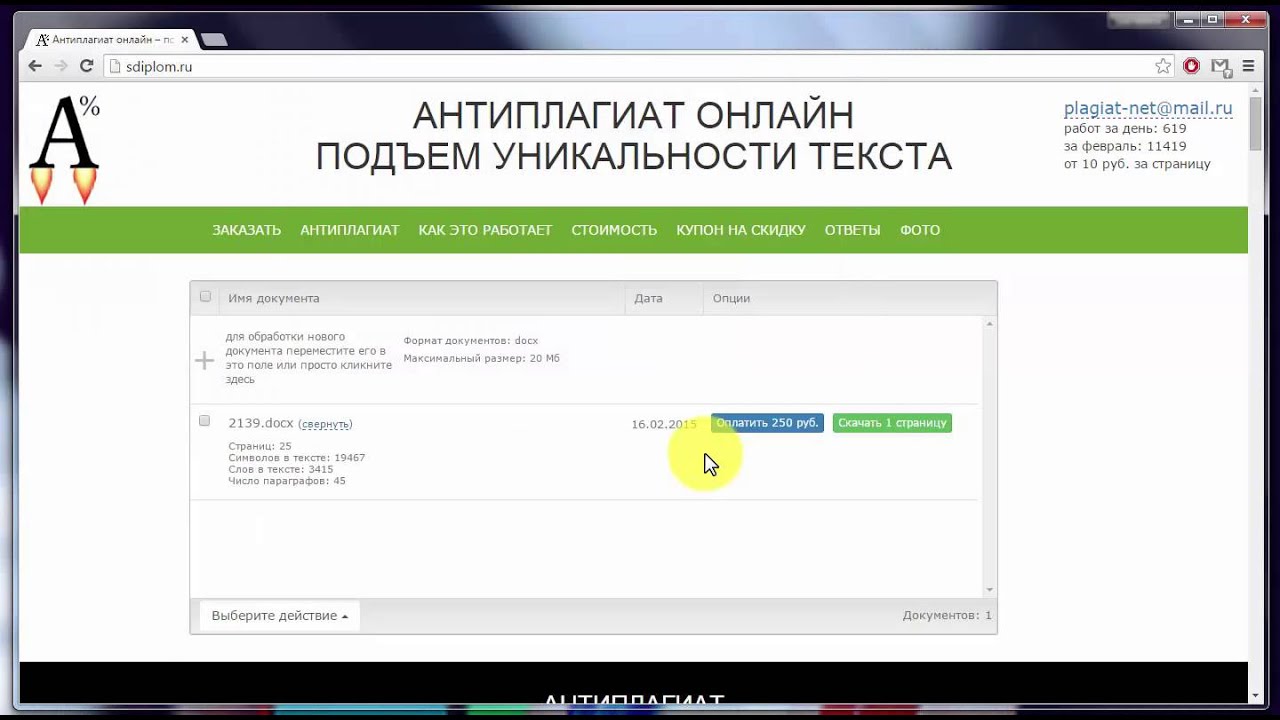Close the Антиплагиат онлайн tab
This screenshot has height=720, width=1280.
pos(184,40)
